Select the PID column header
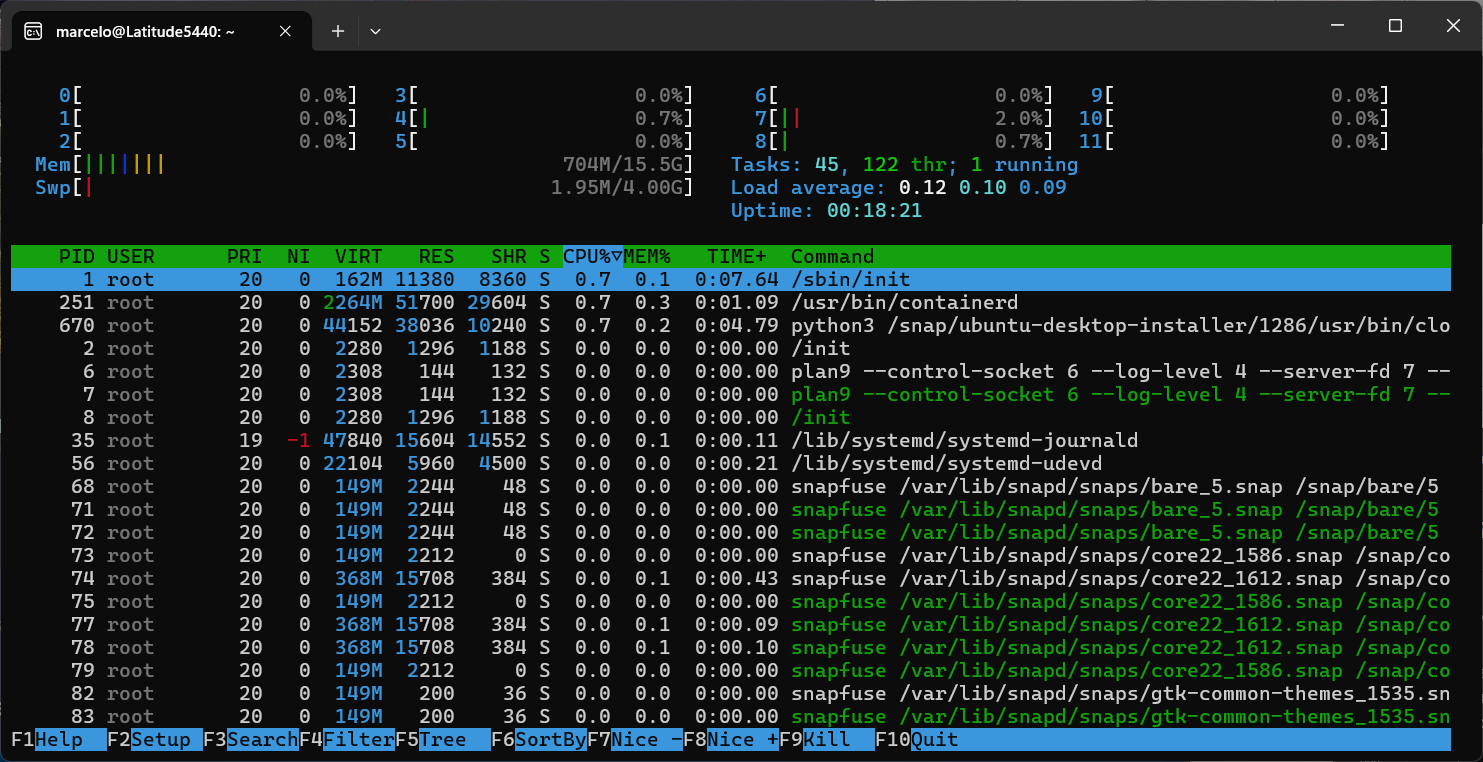The image size is (1483, 762). (x=77, y=256)
